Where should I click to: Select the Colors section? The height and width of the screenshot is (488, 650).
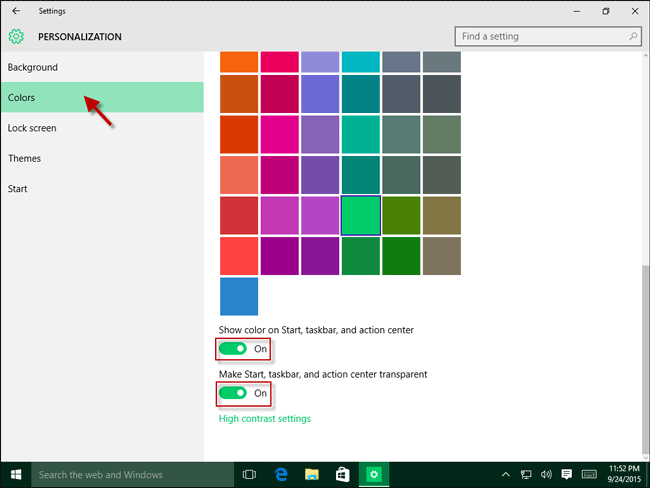[x=102, y=97]
